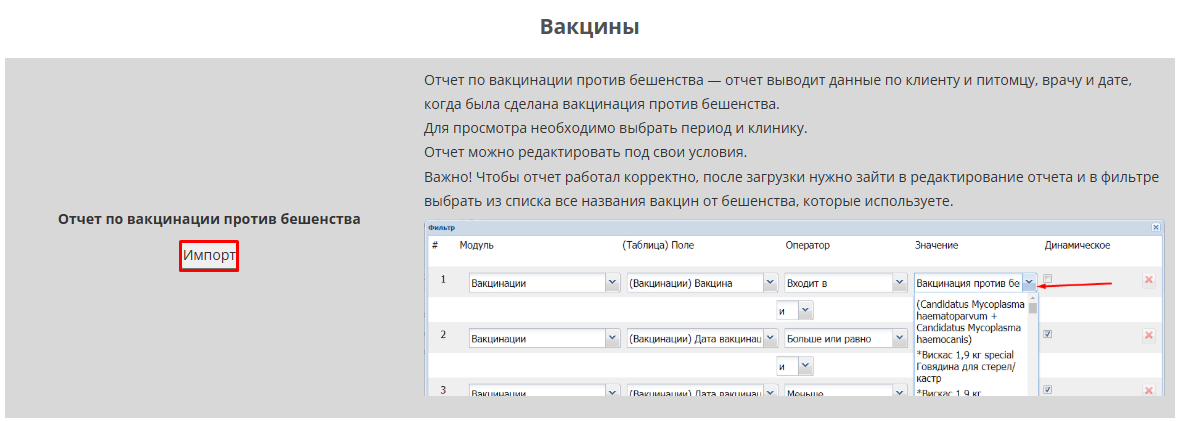The width and height of the screenshot is (1203, 421).
Task: Select Candidatus Mycoplasma haematoparvum list option
Action: click(969, 320)
